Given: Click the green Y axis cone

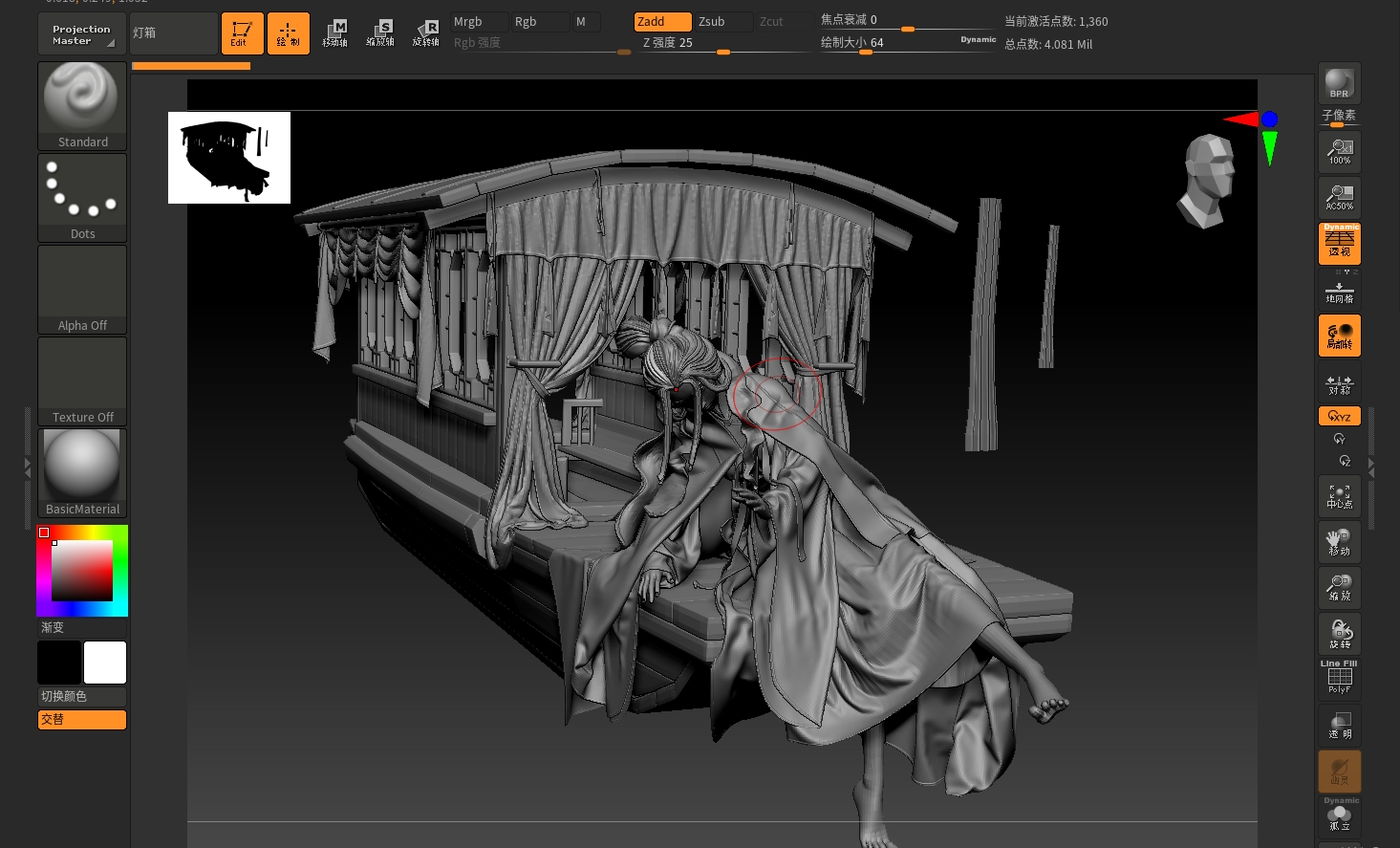Looking at the screenshot, I should tap(1269, 148).
